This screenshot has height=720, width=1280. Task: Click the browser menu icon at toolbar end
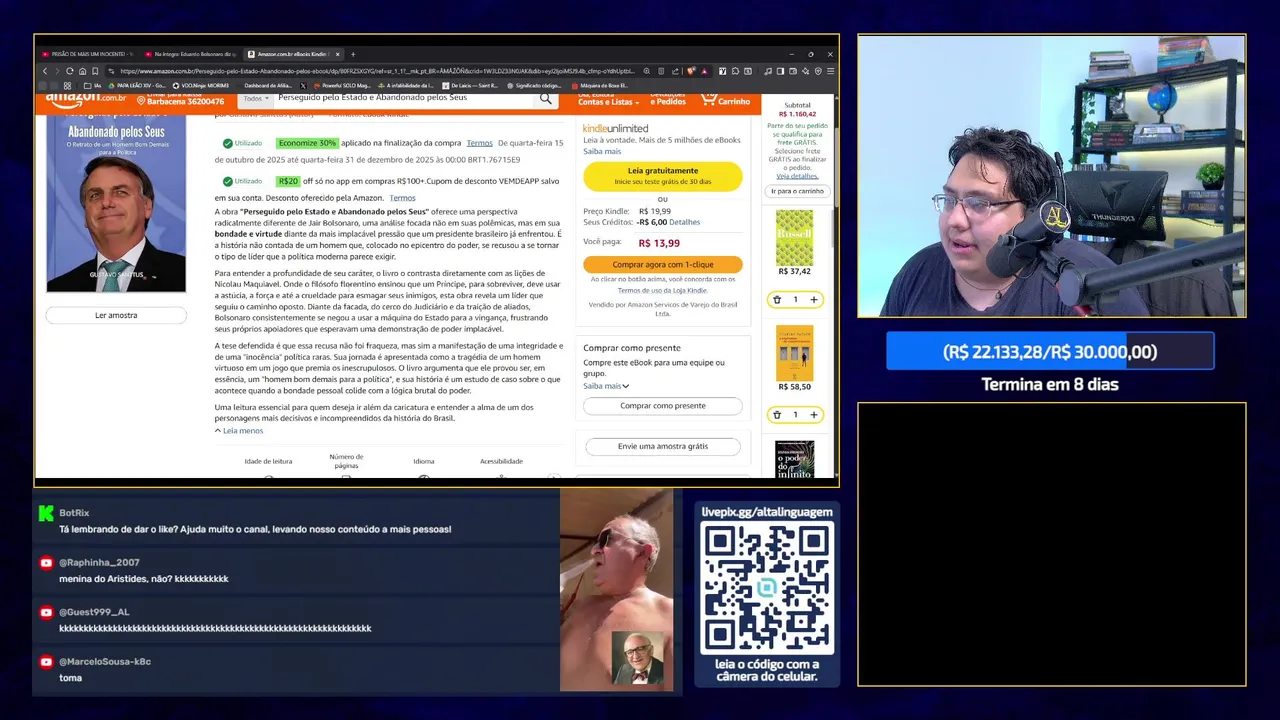pyautogui.click(x=831, y=71)
